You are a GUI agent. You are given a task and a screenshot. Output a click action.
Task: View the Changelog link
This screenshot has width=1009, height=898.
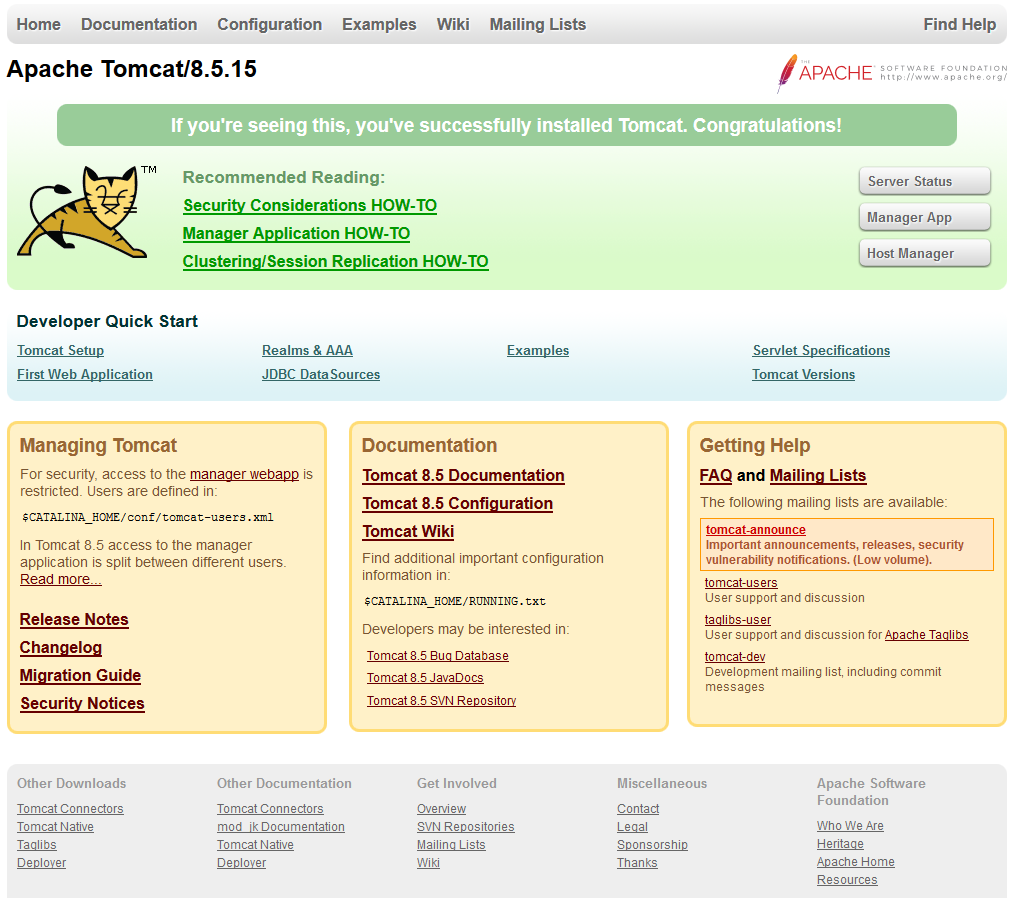point(60,648)
